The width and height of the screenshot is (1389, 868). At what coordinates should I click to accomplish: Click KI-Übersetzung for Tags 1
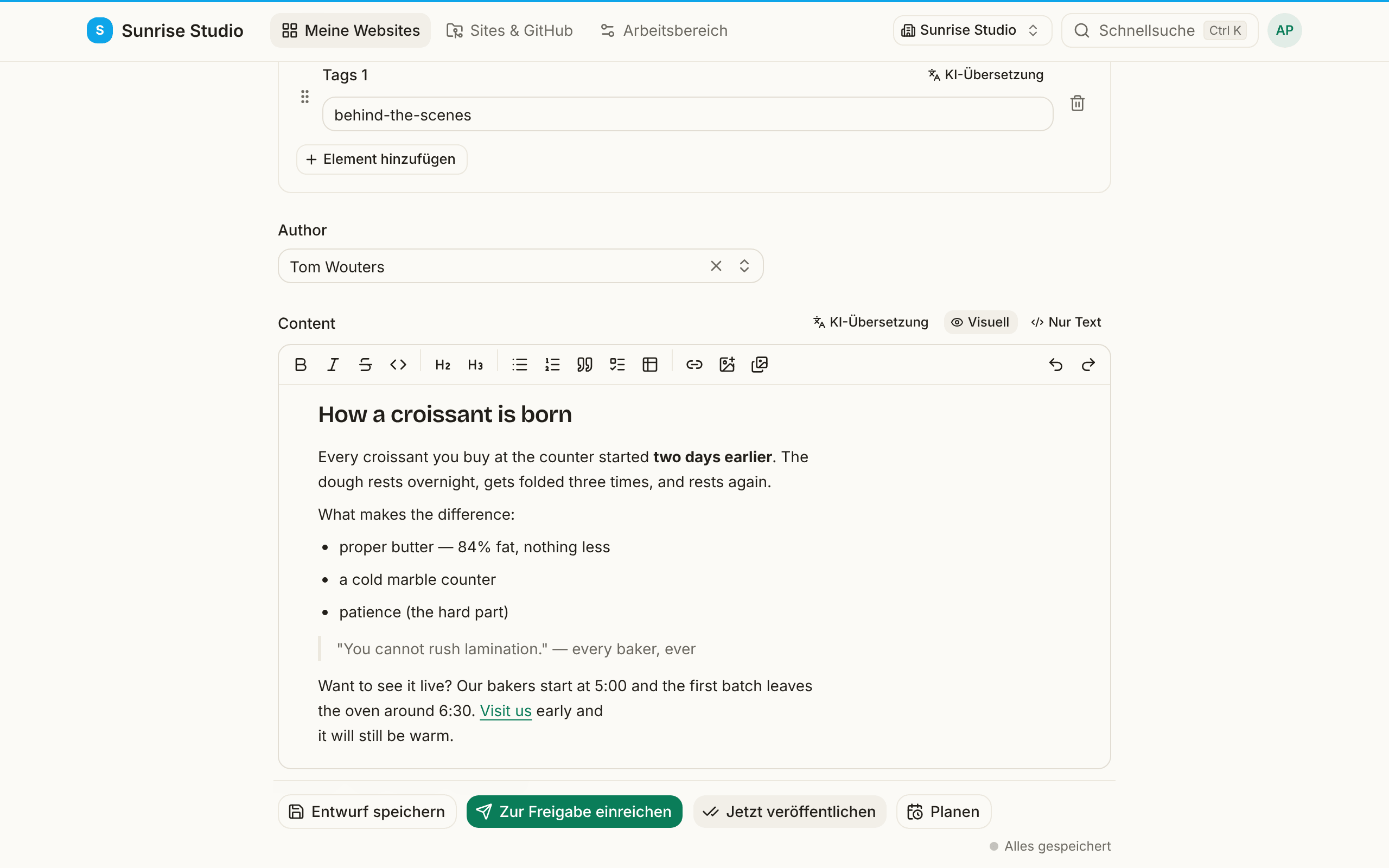pos(985,75)
